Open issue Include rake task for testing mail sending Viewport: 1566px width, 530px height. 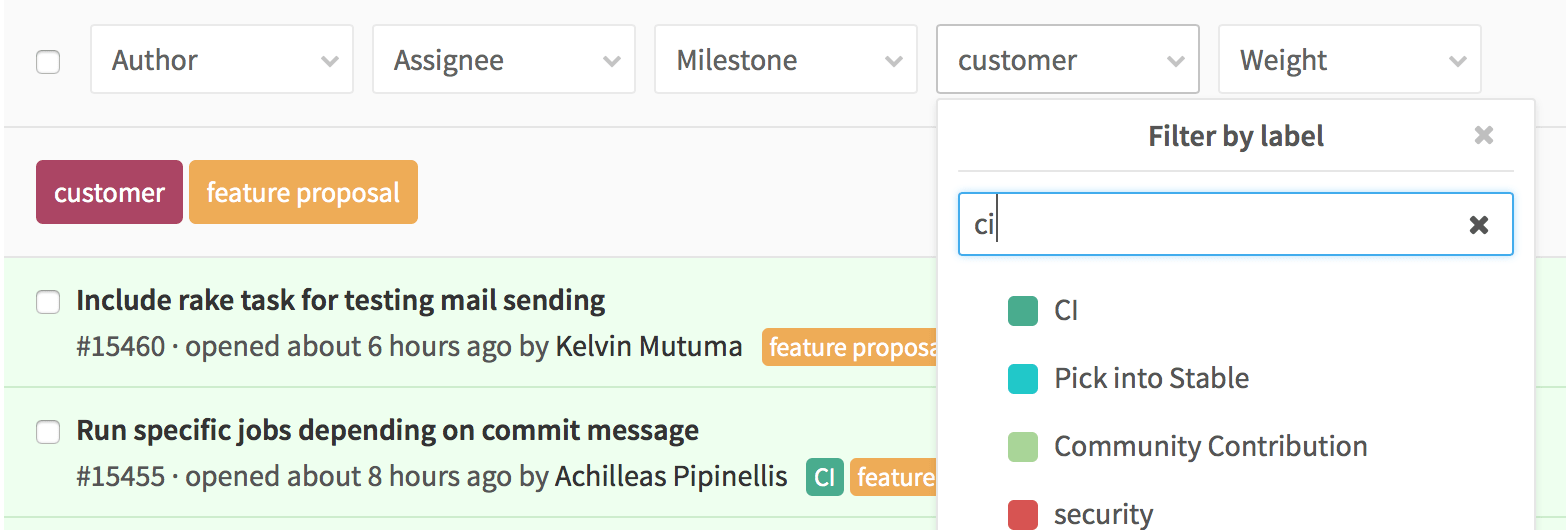(x=341, y=300)
